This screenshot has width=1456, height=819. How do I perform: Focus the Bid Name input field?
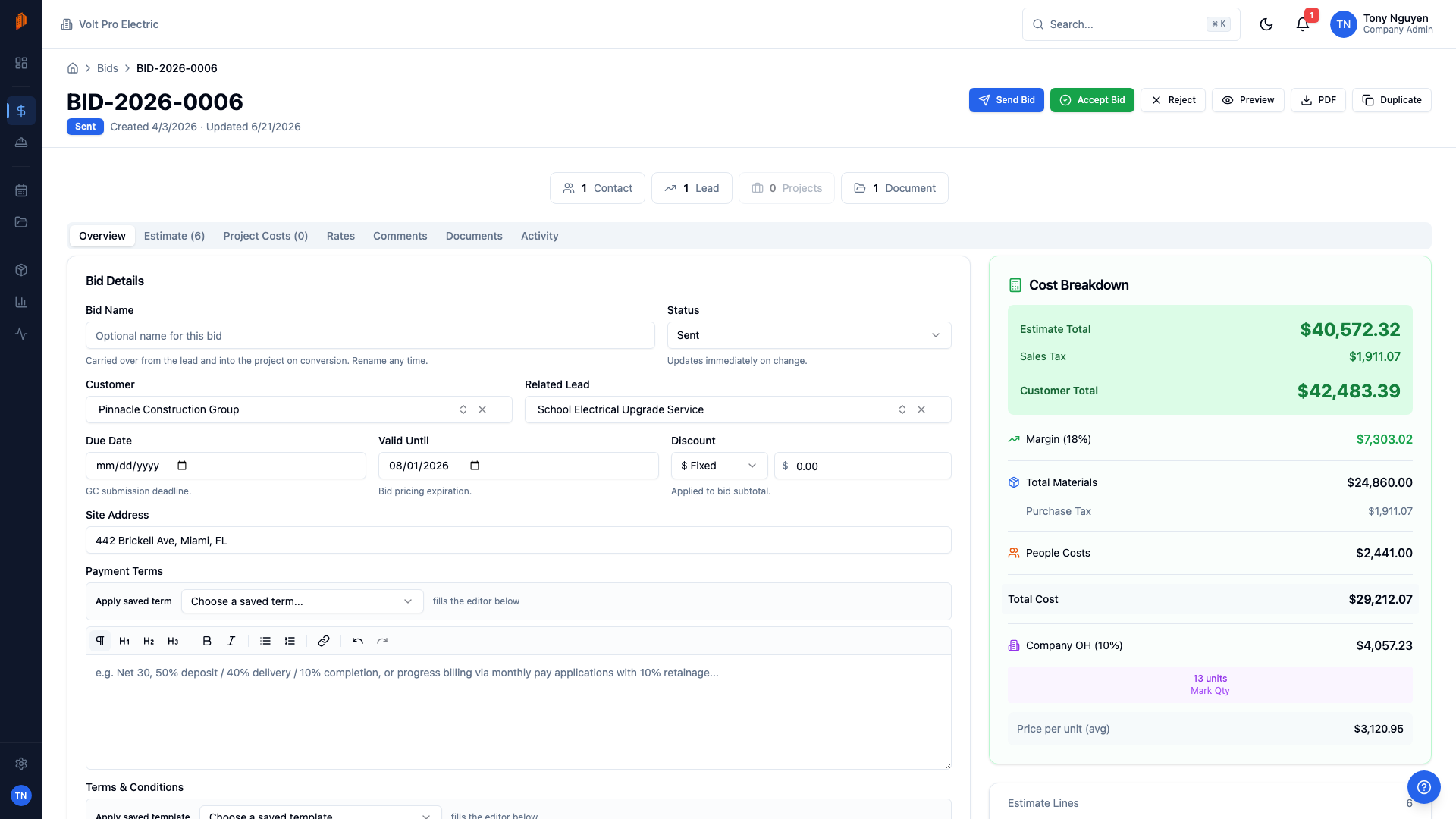(x=370, y=335)
